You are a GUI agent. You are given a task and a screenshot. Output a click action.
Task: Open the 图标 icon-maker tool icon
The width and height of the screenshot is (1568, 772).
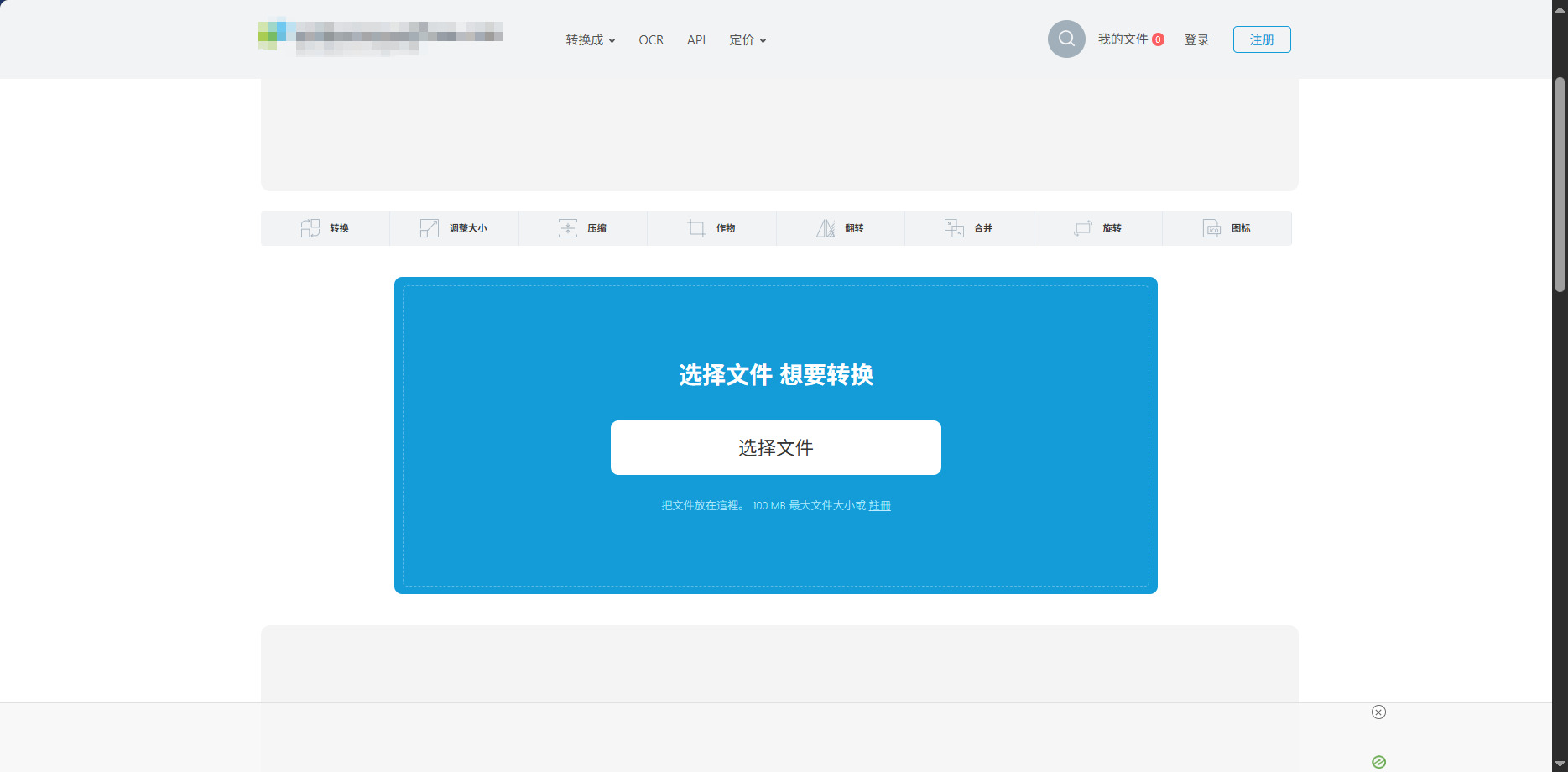click(1212, 228)
